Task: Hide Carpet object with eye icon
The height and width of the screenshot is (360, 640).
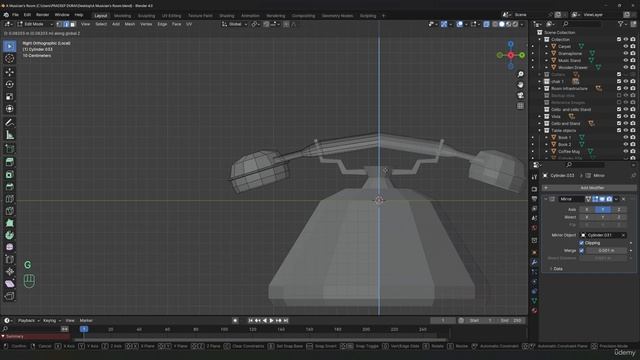Action: [626, 47]
